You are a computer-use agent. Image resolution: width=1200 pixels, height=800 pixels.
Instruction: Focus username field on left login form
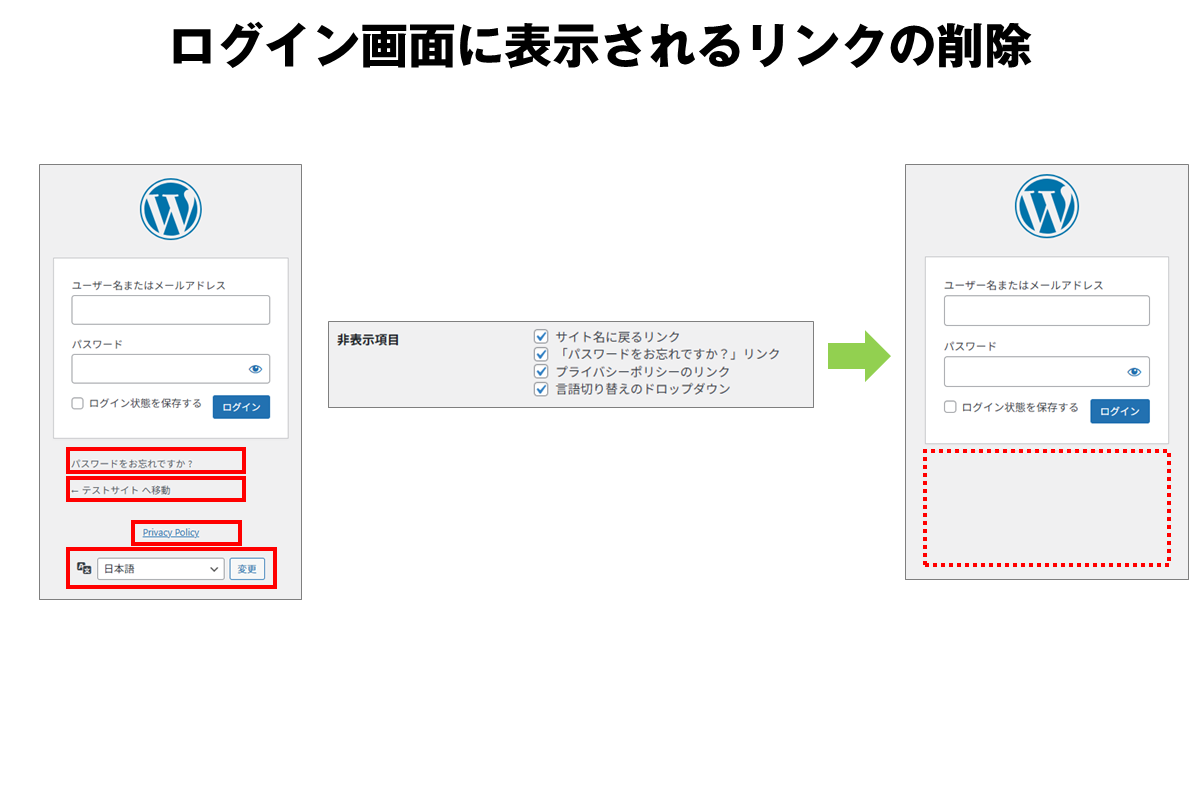pos(171,310)
